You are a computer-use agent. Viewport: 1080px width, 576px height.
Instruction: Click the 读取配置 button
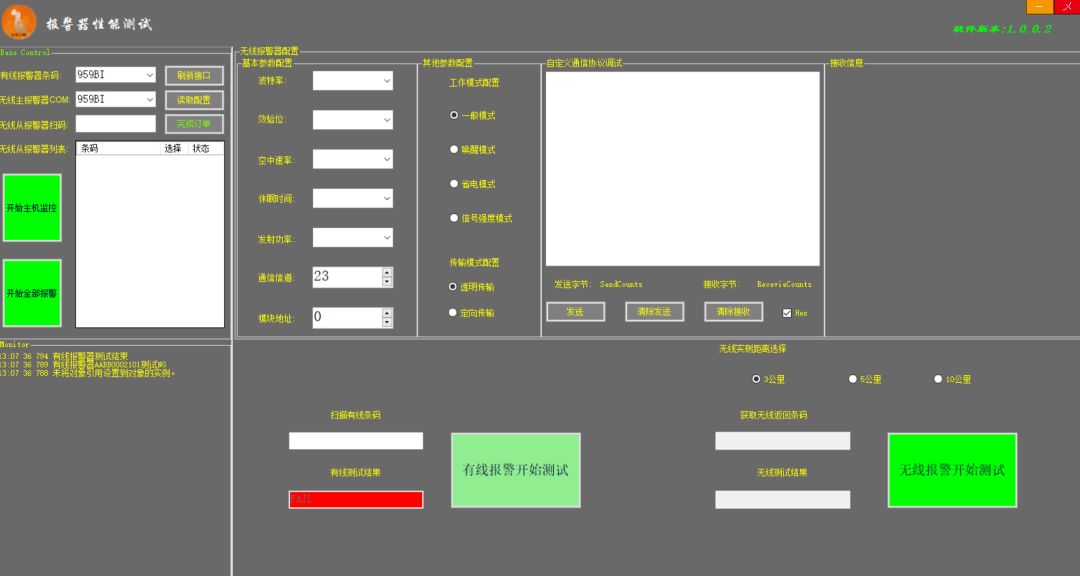(x=194, y=100)
